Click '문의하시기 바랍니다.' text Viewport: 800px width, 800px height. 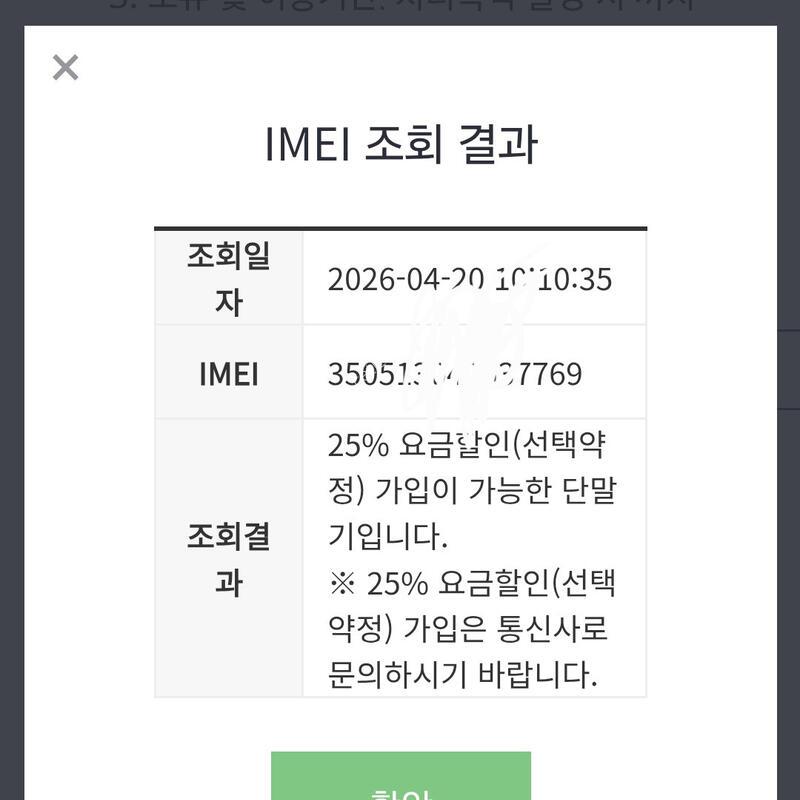463,676
